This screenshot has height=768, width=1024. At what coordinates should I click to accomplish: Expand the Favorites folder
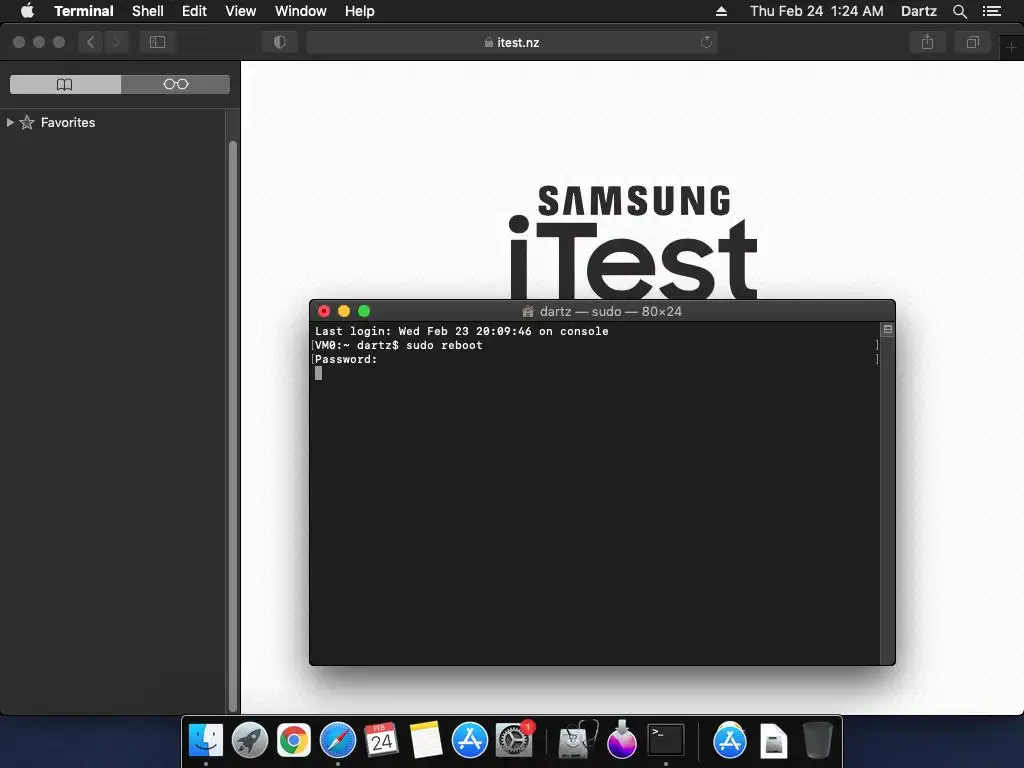[x=10, y=122]
